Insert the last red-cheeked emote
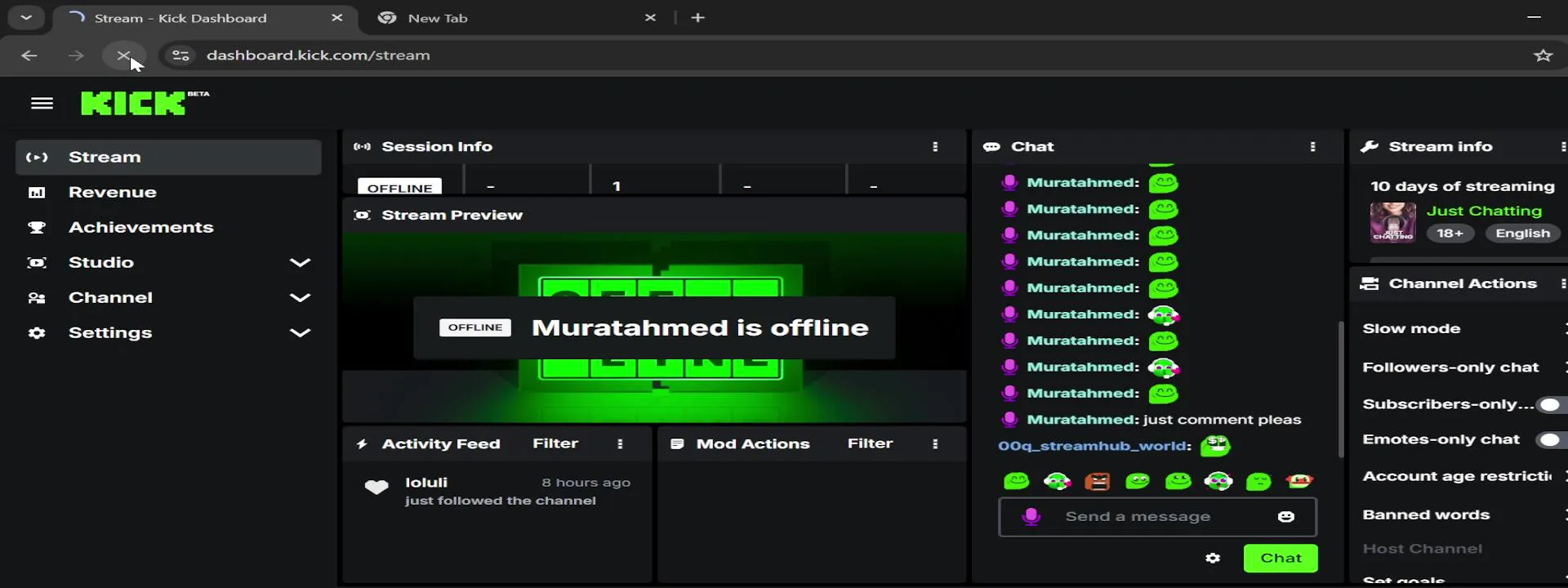 [1298, 481]
